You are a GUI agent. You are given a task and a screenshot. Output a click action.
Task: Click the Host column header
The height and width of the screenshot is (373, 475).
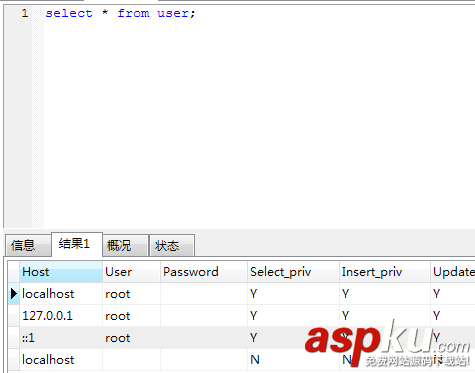click(61, 272)
